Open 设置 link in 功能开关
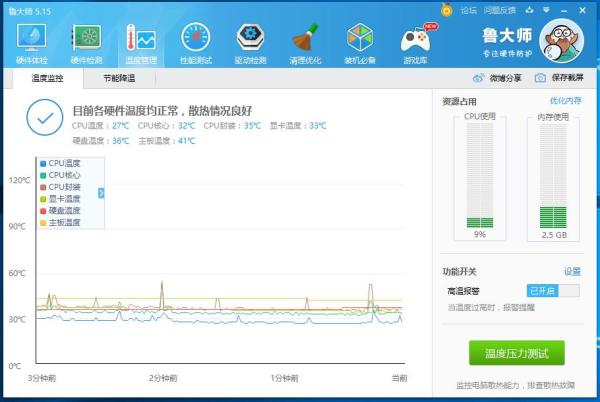The width and height of the screenshot is (600, 402). pyautogui.click(x=572, y=272)
